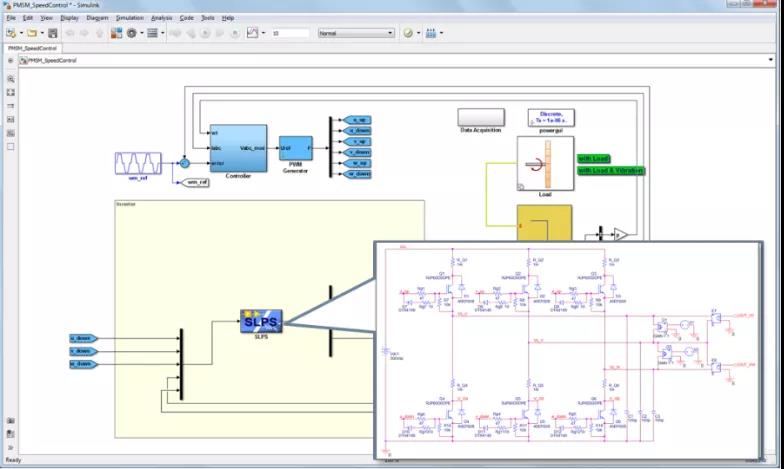
Task: Click the Step Back simulation button
Action: 190,34
